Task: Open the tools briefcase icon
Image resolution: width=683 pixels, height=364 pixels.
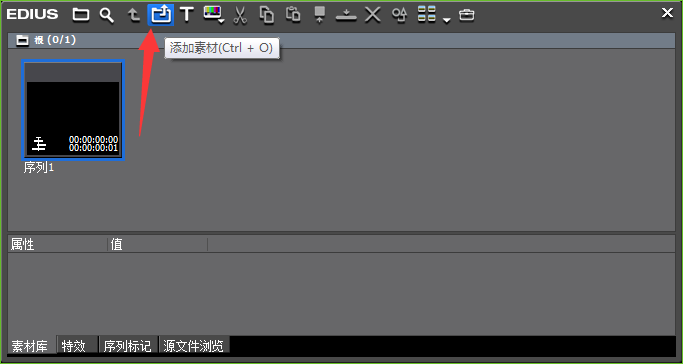Action: [467, 15]
